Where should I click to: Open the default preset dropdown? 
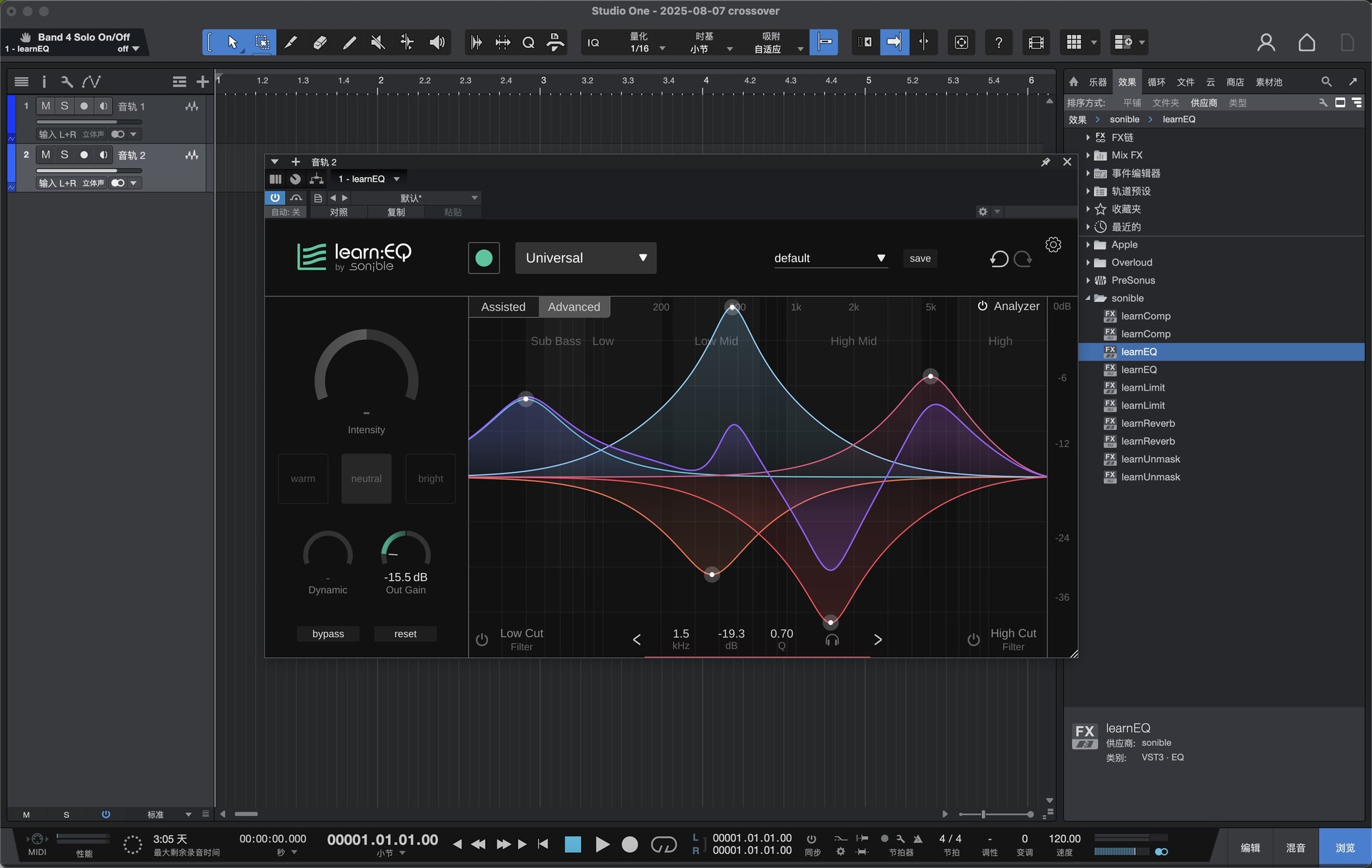(830, 258)
